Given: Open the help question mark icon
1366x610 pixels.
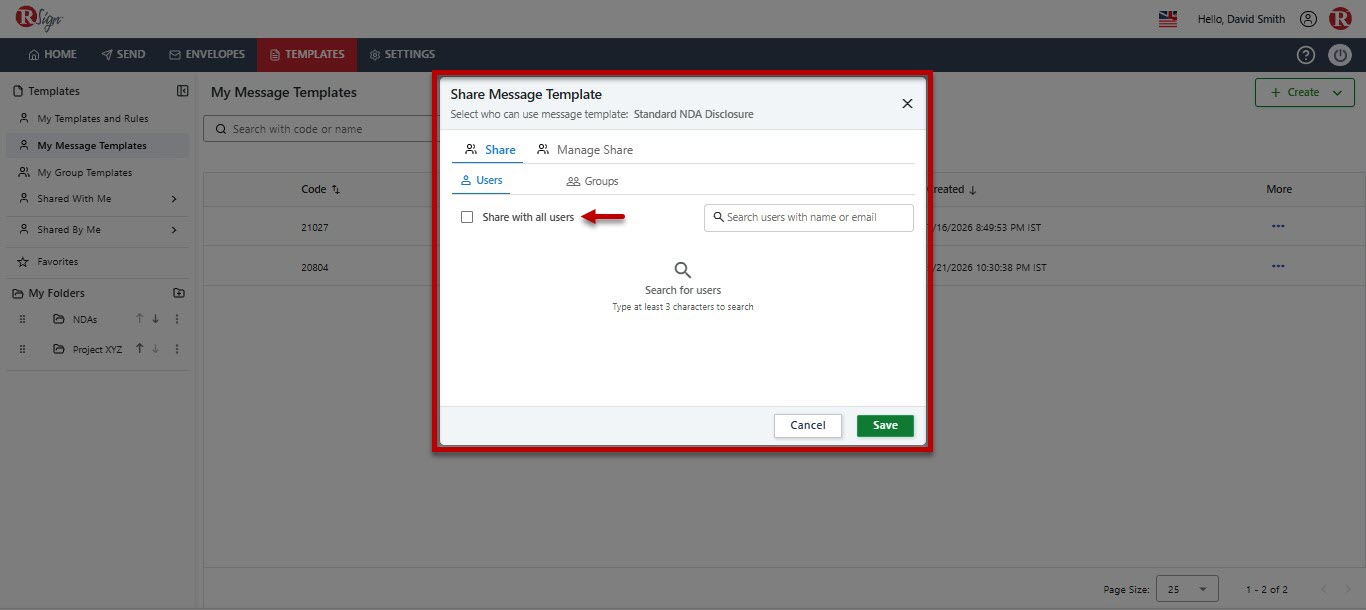Looking at the screenshot, I should (x=1306, y=55).
